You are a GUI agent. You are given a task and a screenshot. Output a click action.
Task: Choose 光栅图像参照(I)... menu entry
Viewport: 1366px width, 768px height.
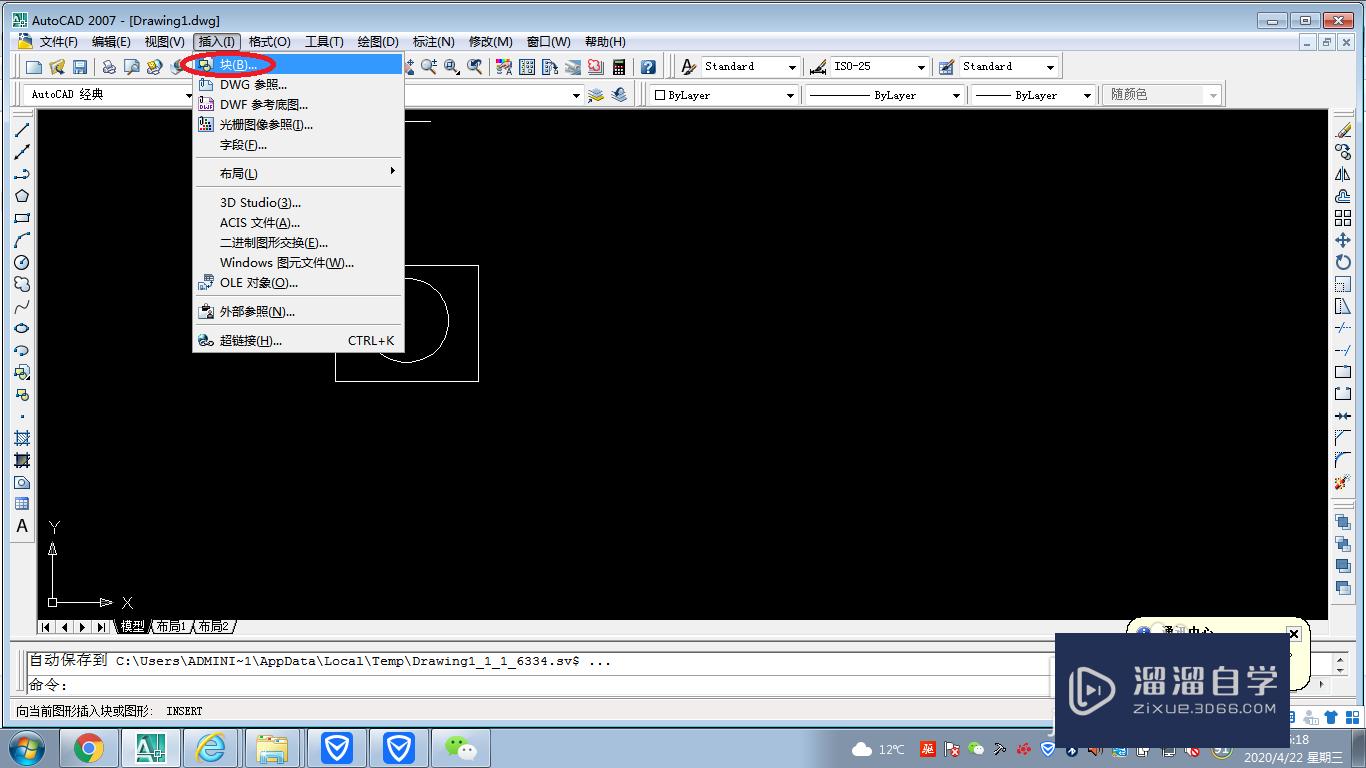298,124
